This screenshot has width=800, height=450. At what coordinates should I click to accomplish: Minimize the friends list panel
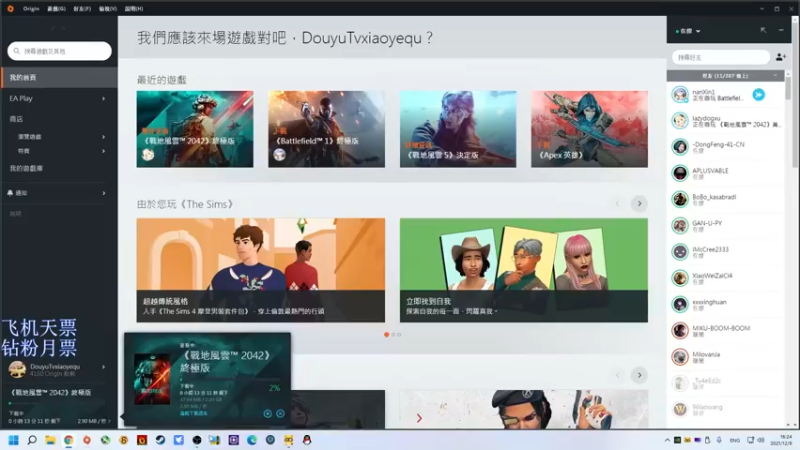tap(781, 30)
